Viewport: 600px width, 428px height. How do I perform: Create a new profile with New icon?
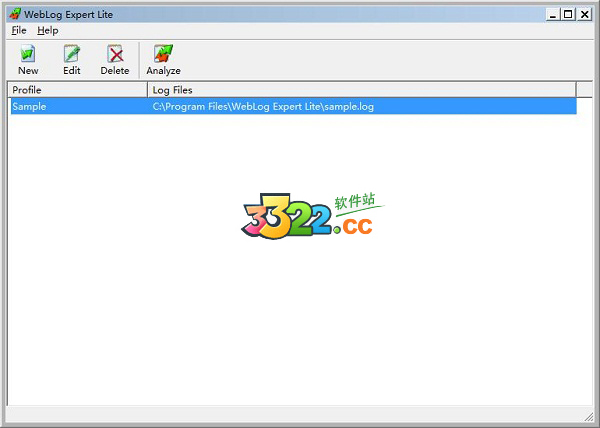[x=28, y=60]
